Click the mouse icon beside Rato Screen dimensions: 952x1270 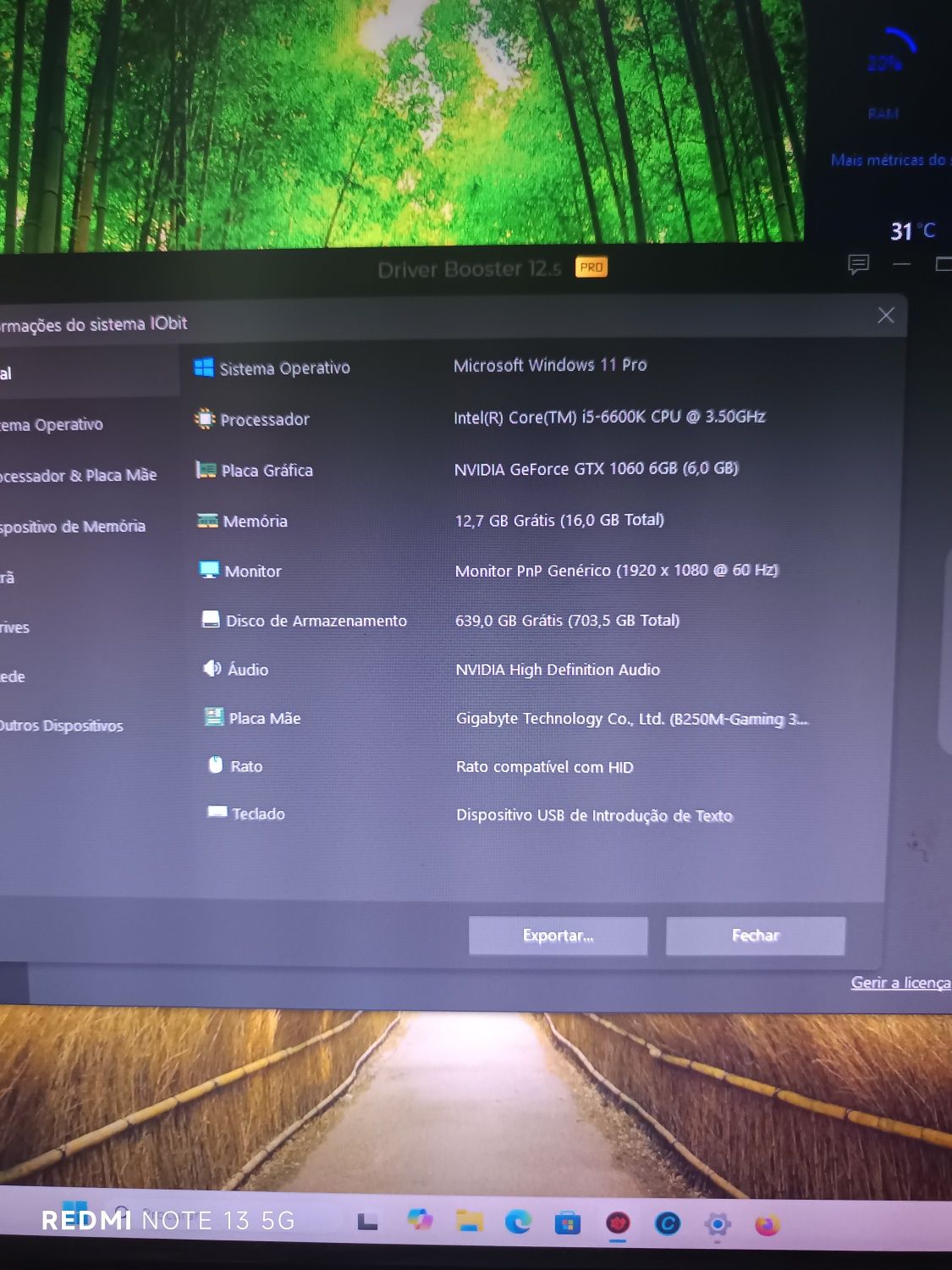[216, 765]
